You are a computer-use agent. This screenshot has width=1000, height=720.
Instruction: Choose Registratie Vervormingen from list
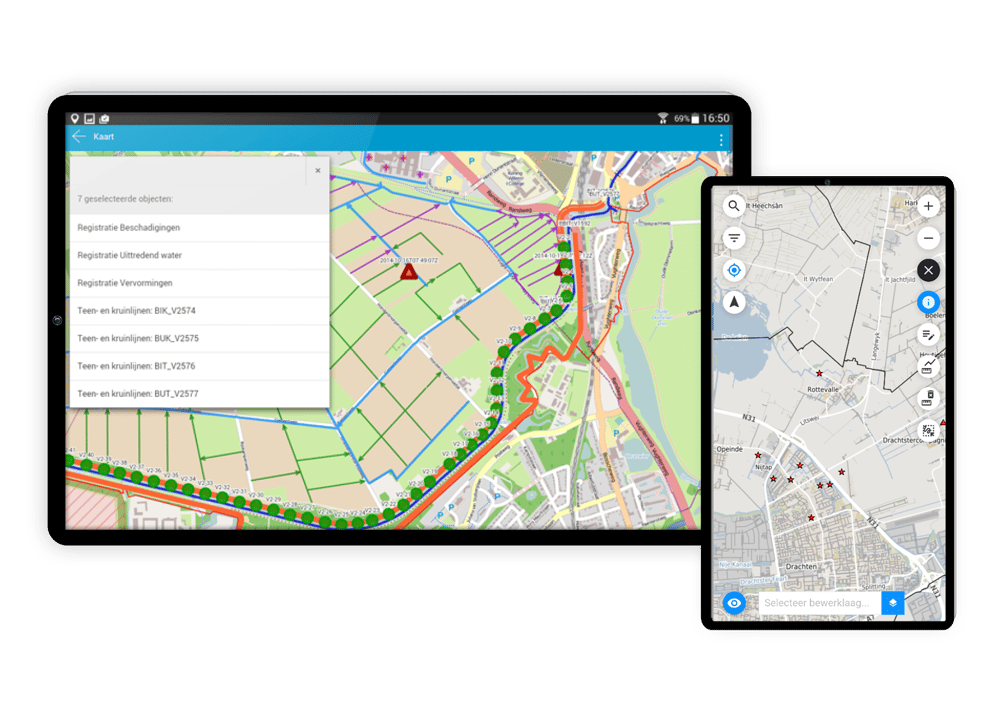pyautogui.click(x=199, y=283)
